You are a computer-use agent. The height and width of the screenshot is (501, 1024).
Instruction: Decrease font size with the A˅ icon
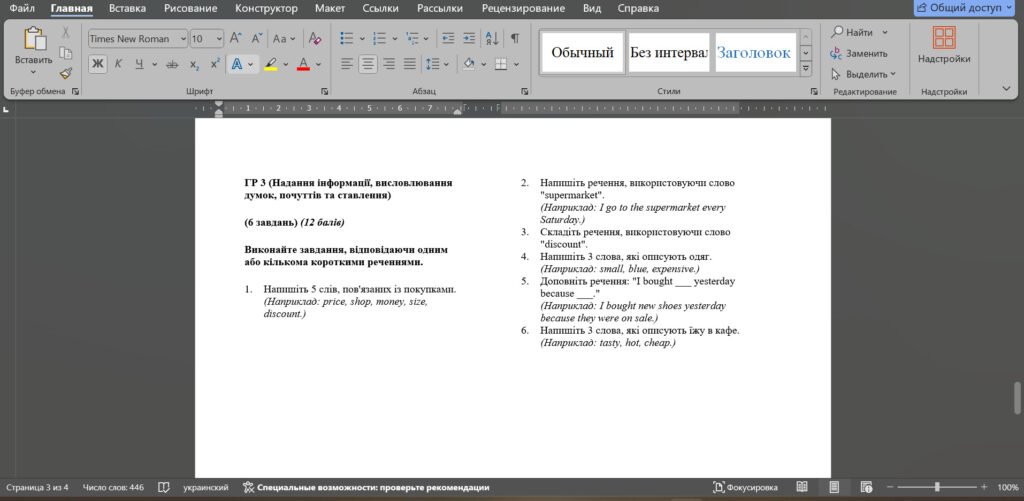(x=257, y=39)
